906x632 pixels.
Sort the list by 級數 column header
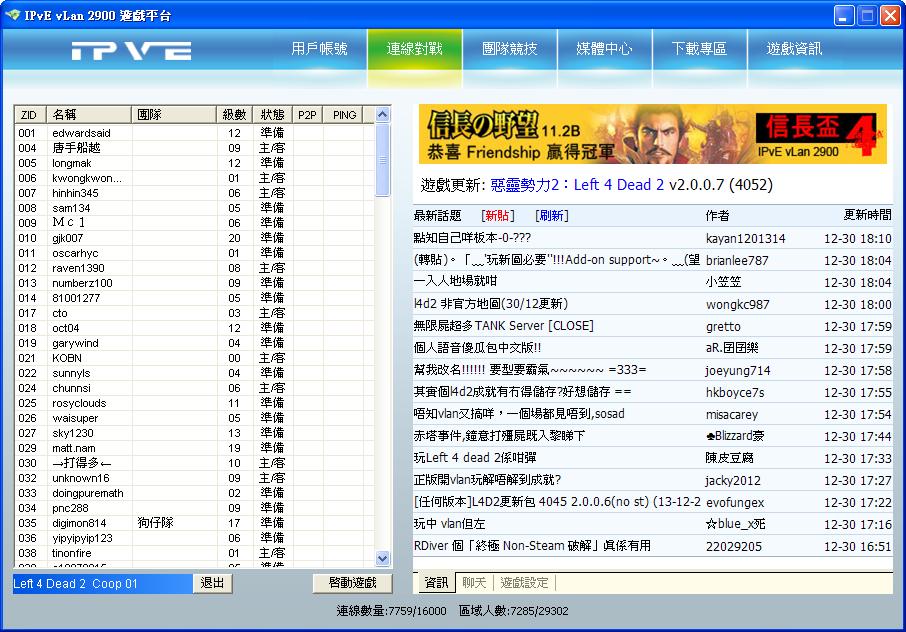click(234, 115)
